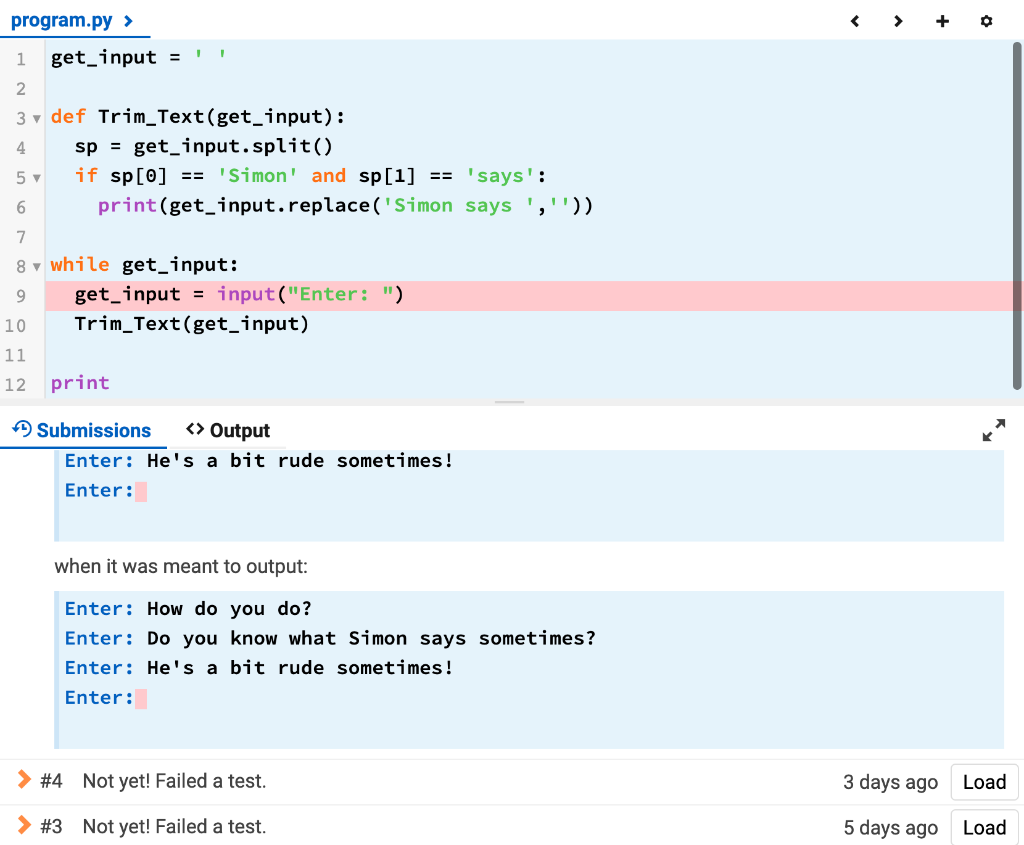Click the code brackets icon beside Output
The image size is (1024, 845).
coord(196,430)
